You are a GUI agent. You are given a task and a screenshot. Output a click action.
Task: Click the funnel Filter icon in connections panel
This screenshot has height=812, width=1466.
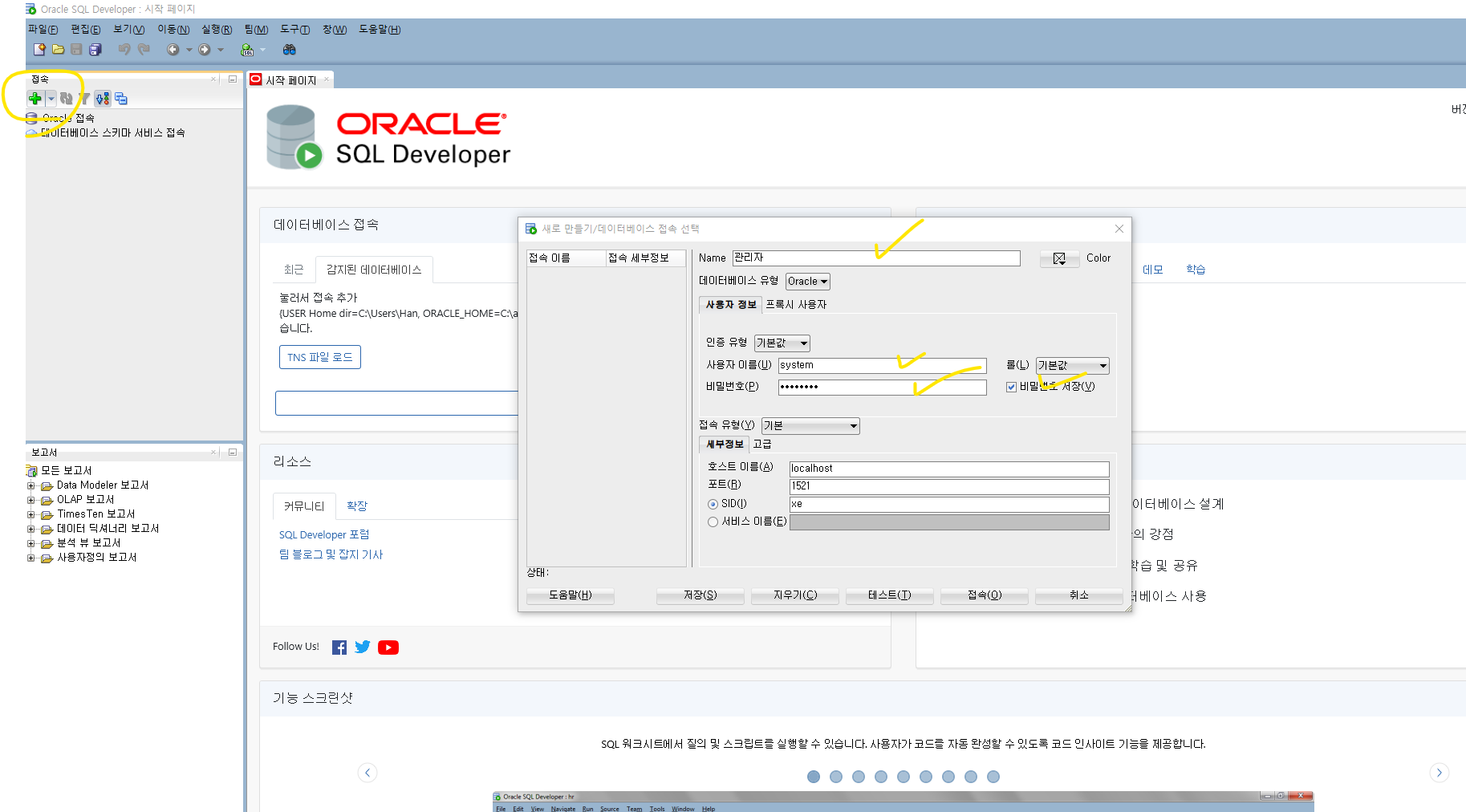point(84,99)
